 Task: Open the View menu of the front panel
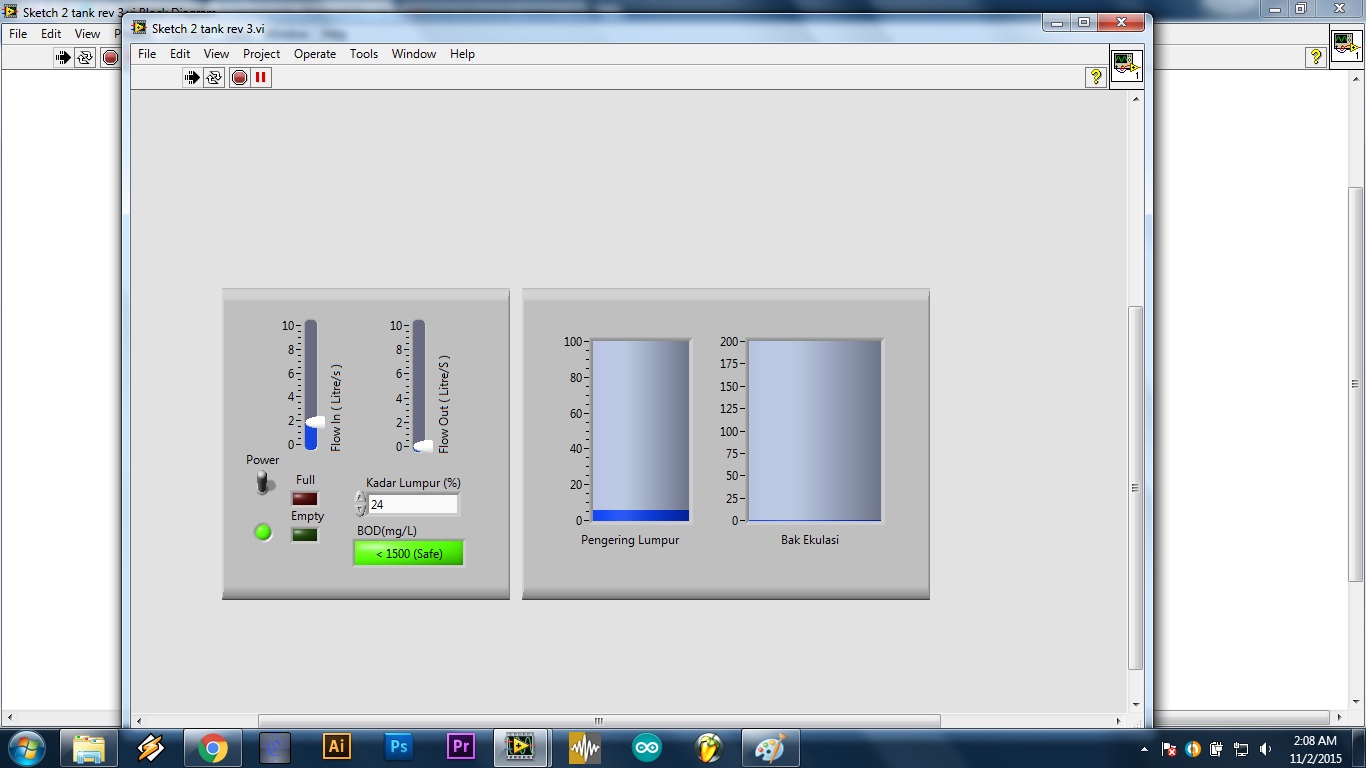[x=216, y=54]
